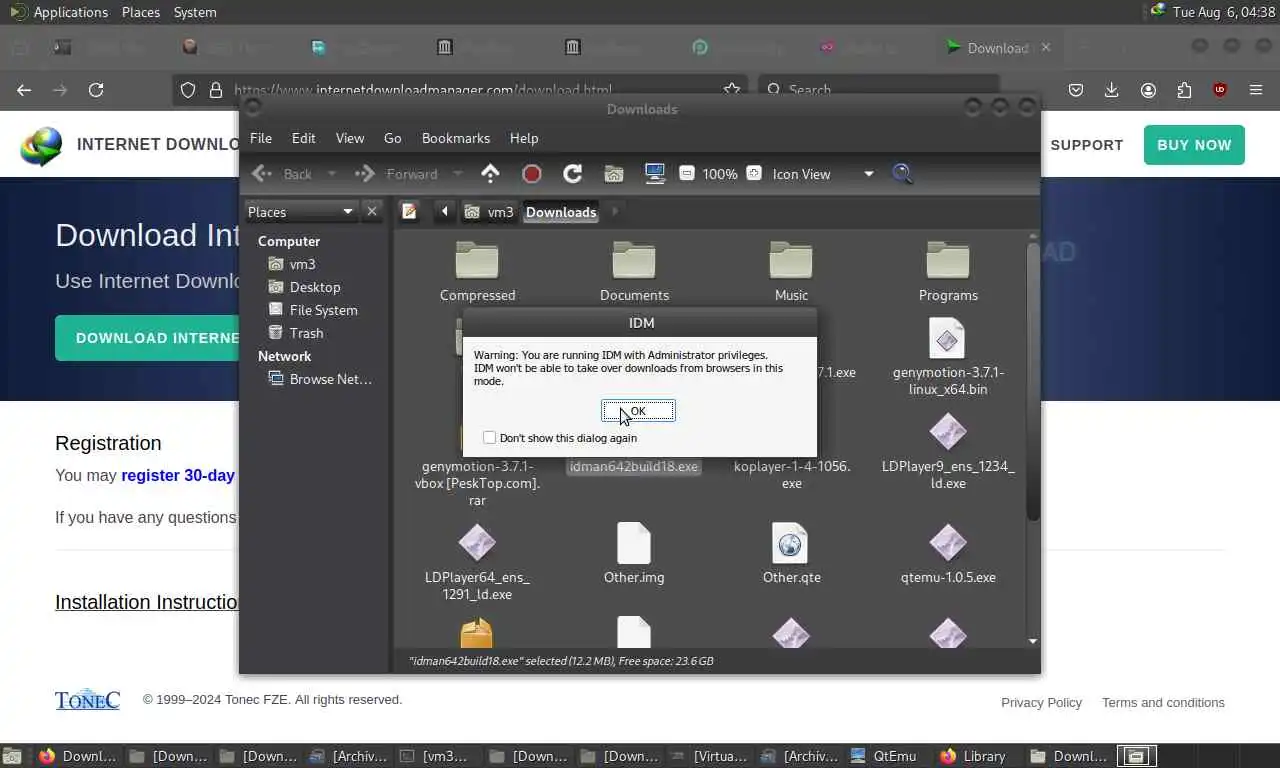Click the red Stop loading icon
This screenshot has width=1280, height=768.
(532, 174)
